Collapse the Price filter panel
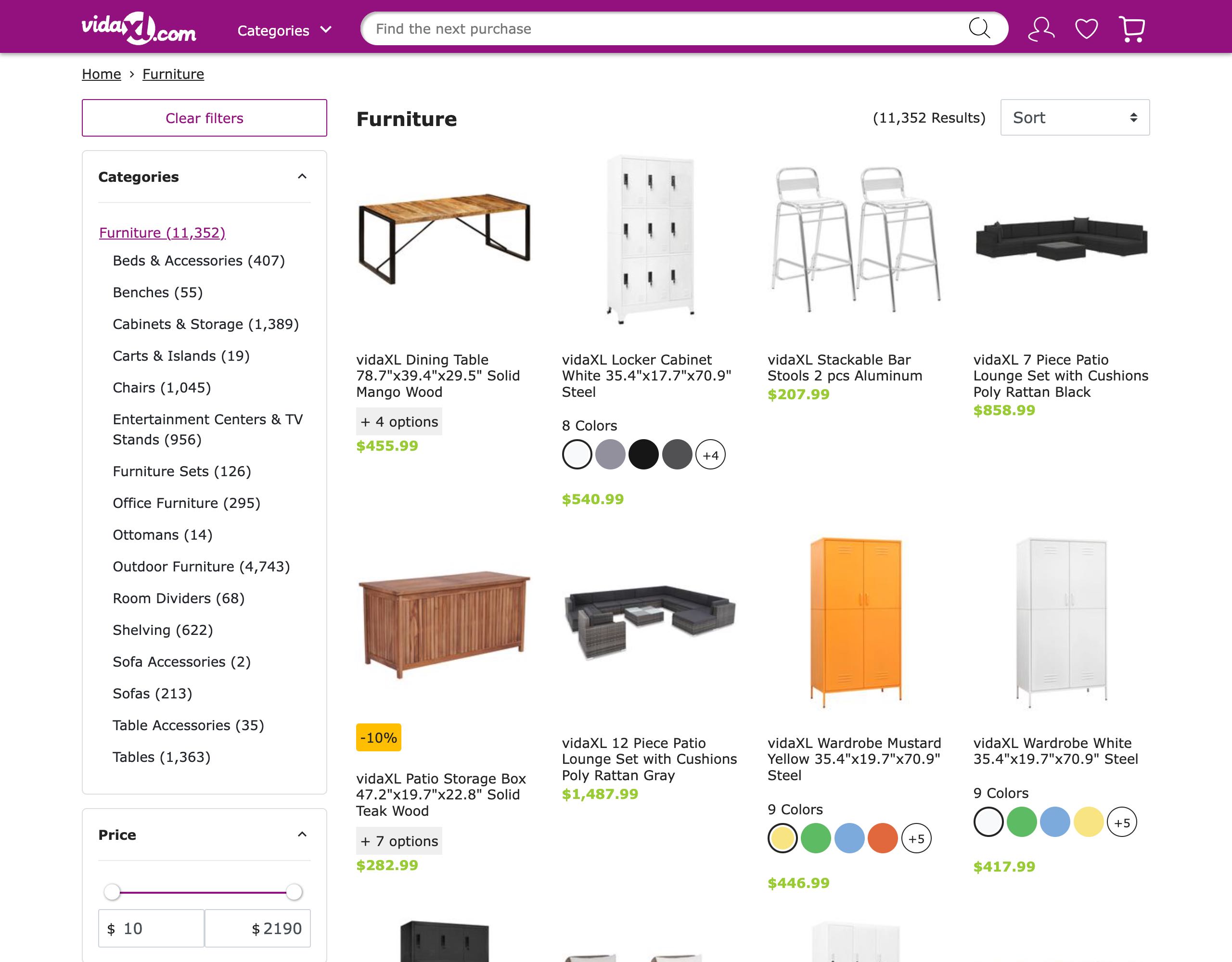The image size is (1232, 962). click(x=302, y=835)
